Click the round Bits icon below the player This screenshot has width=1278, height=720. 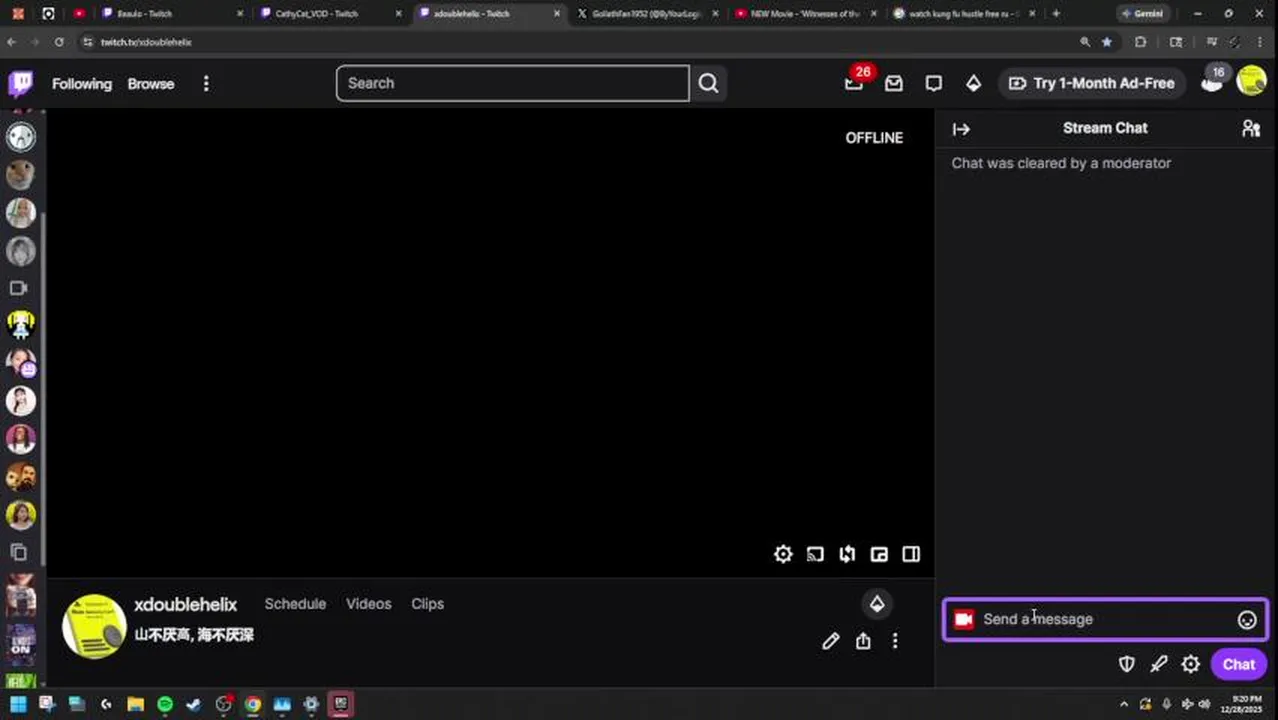coord(877,604)
